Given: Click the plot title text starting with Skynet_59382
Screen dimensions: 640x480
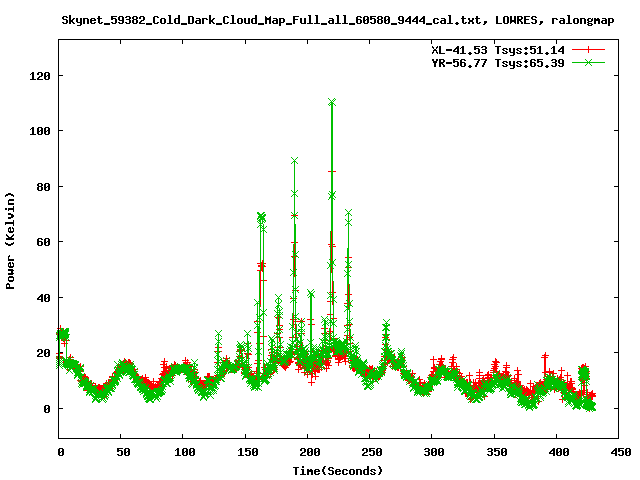Looking at the screenshot, I should (x=338, y=20).
